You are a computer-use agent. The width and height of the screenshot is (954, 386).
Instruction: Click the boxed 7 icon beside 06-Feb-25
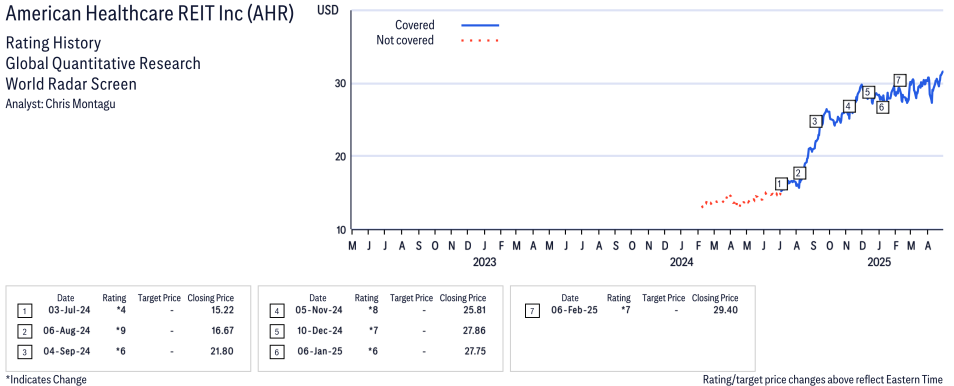point(532,311)
